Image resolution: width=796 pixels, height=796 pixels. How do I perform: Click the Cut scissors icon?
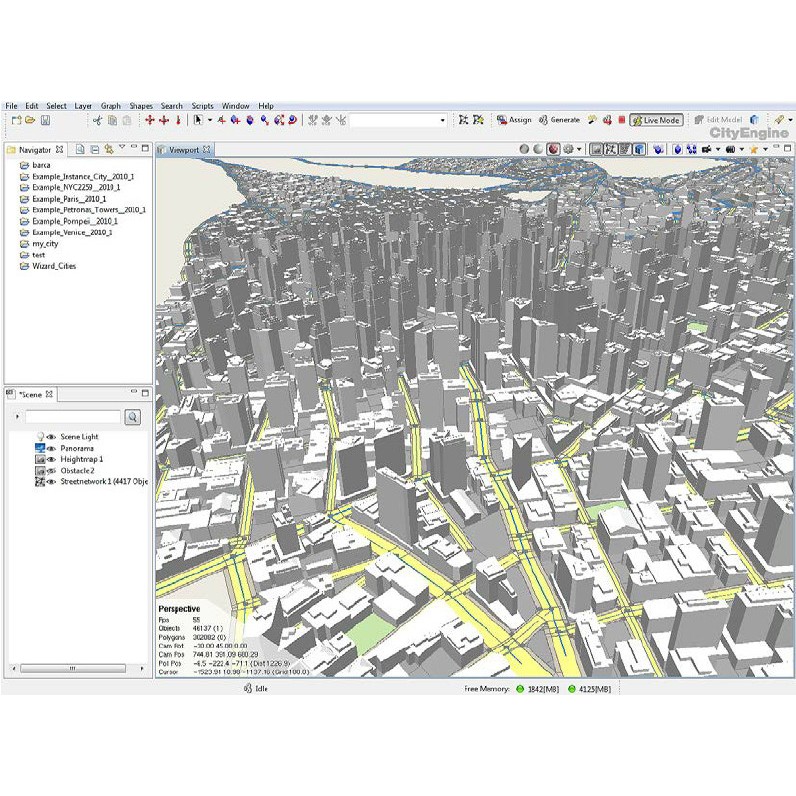[97, 120]
